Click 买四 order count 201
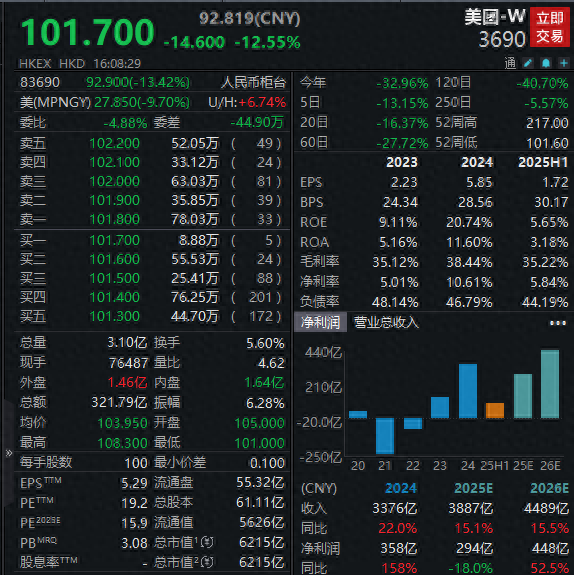This screenshot has height=575, width=574. tap(260, 297)
